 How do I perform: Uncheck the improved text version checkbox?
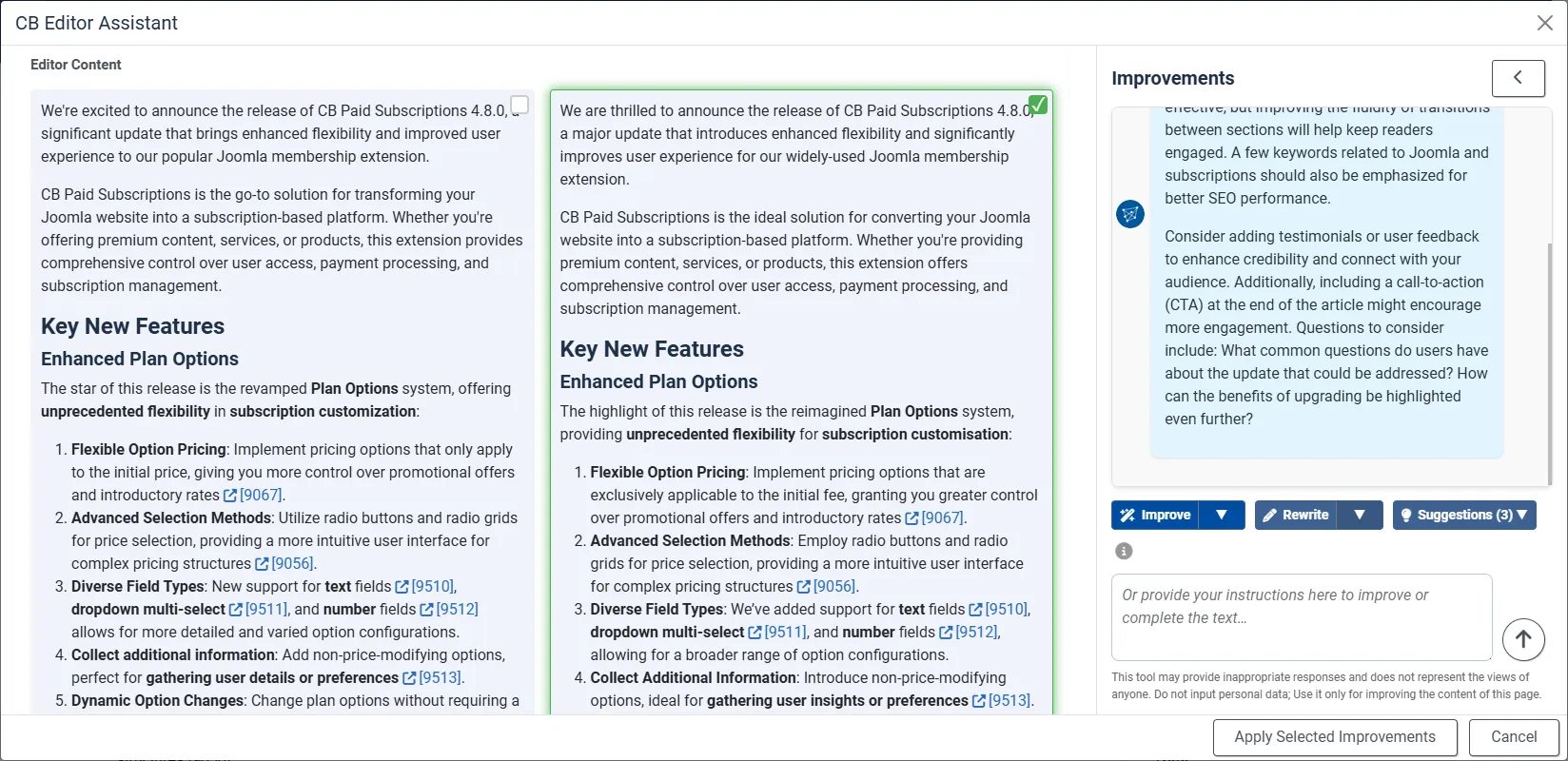coord(1039,105)
